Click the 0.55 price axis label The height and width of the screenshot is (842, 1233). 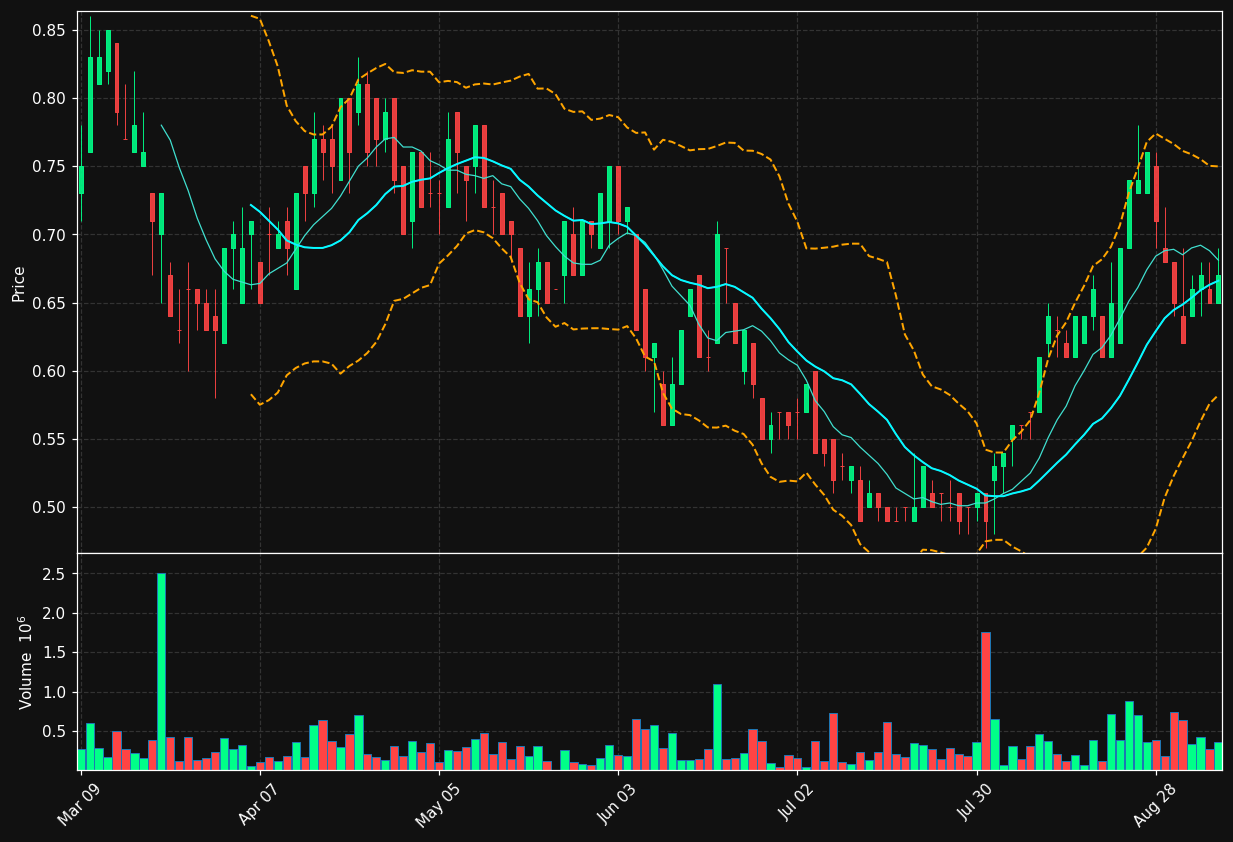point(48,439)
